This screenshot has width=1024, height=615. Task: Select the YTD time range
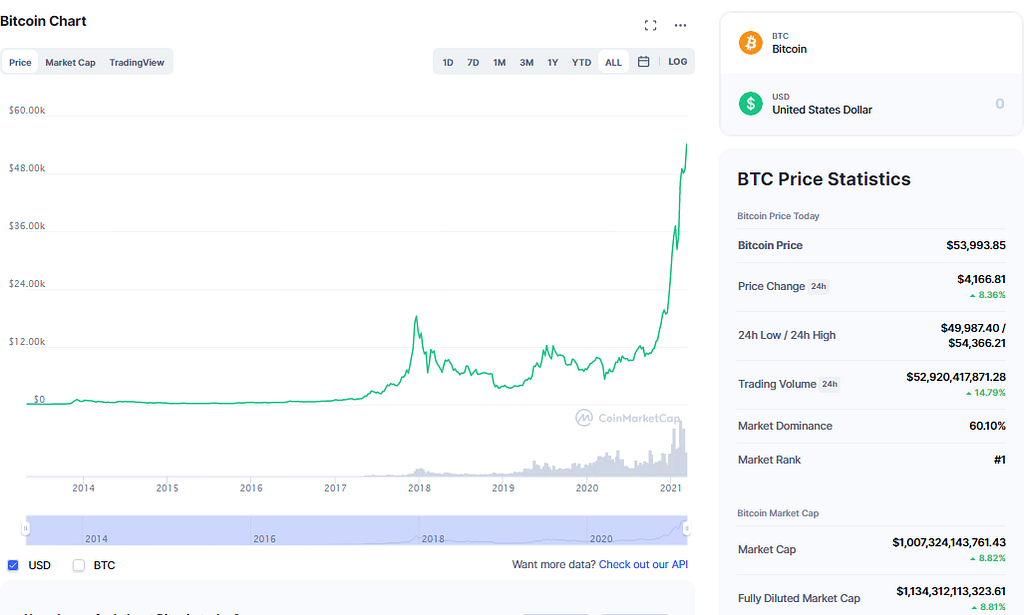[x=581, y=62]
